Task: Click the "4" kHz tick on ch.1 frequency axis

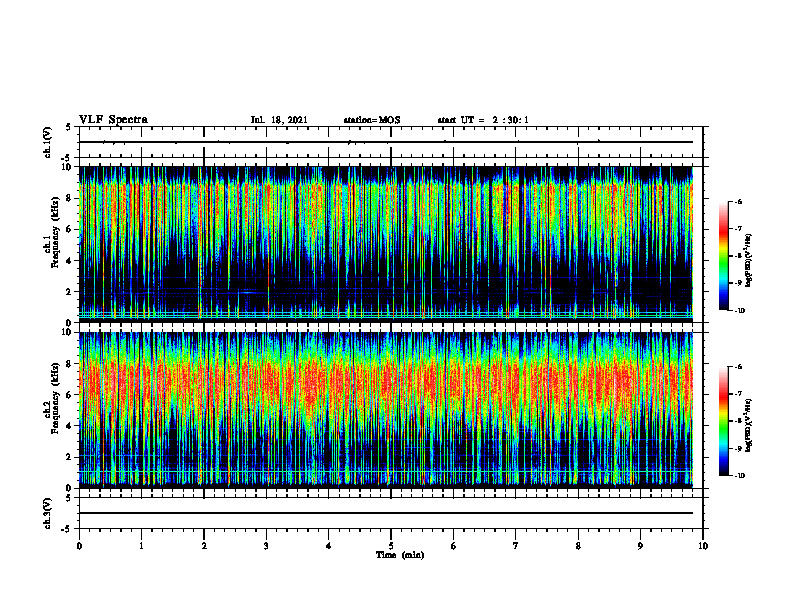Action: pos(70,261)
